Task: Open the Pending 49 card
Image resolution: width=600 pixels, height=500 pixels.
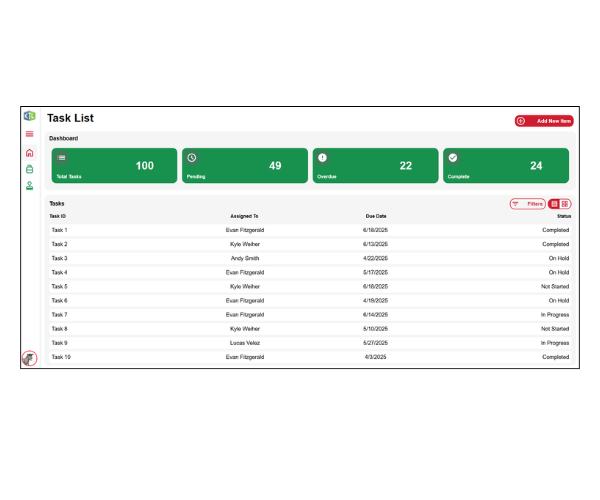Action: click(x=245, y=166)
